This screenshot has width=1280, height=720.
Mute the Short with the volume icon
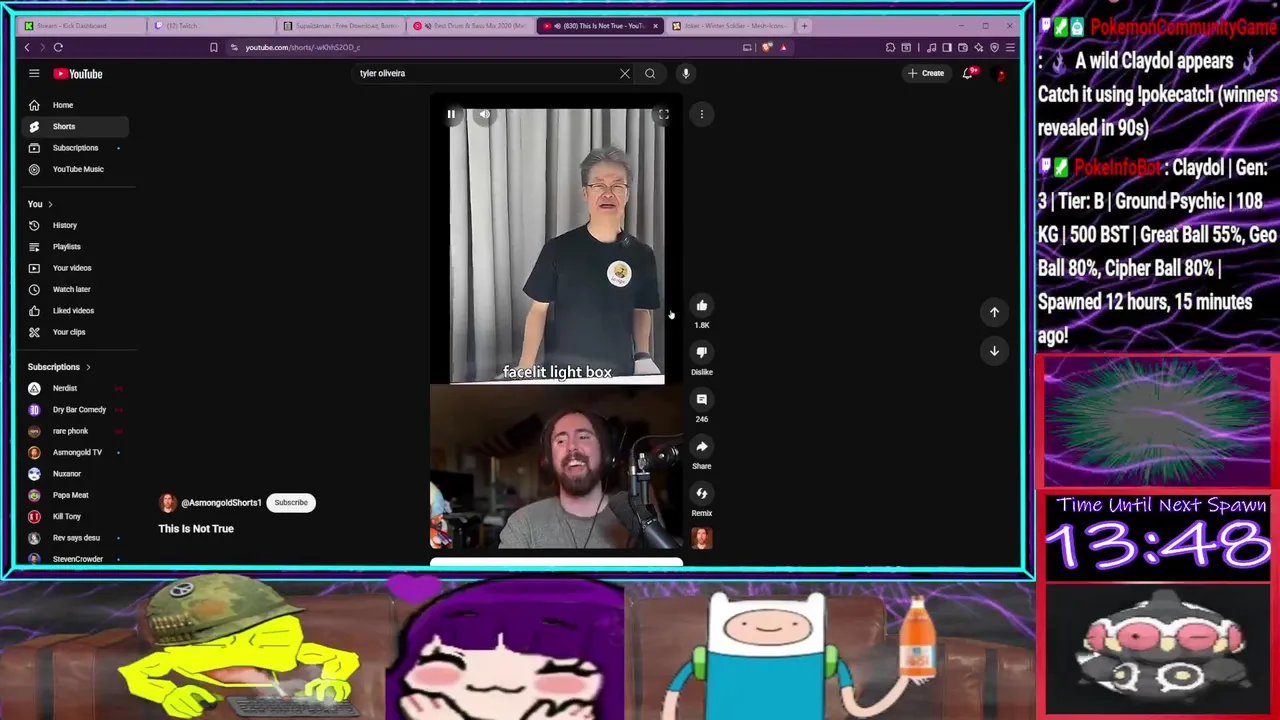pyautogui.click(x=484, y=115)
